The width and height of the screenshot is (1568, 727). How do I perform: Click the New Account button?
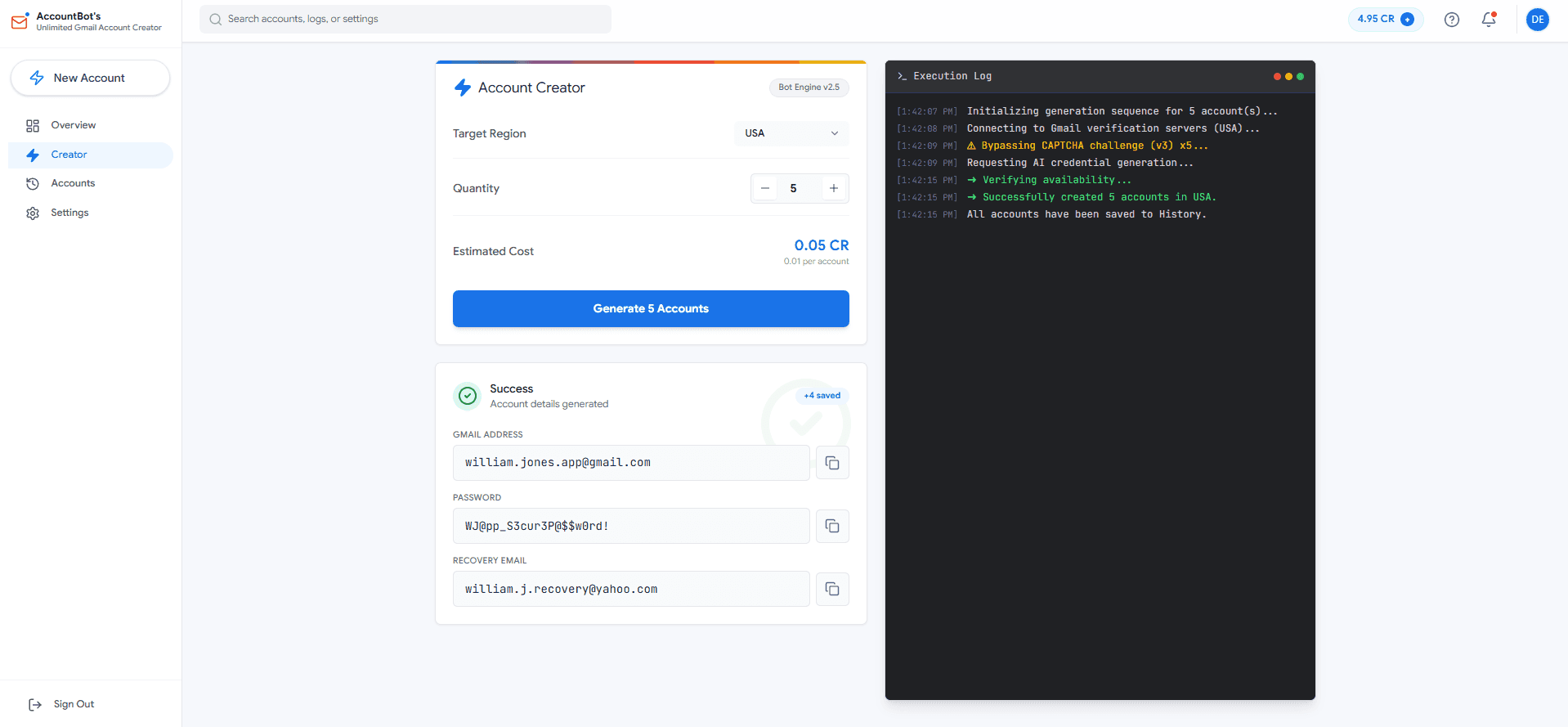pyautogui.click(x=90, y=78)
